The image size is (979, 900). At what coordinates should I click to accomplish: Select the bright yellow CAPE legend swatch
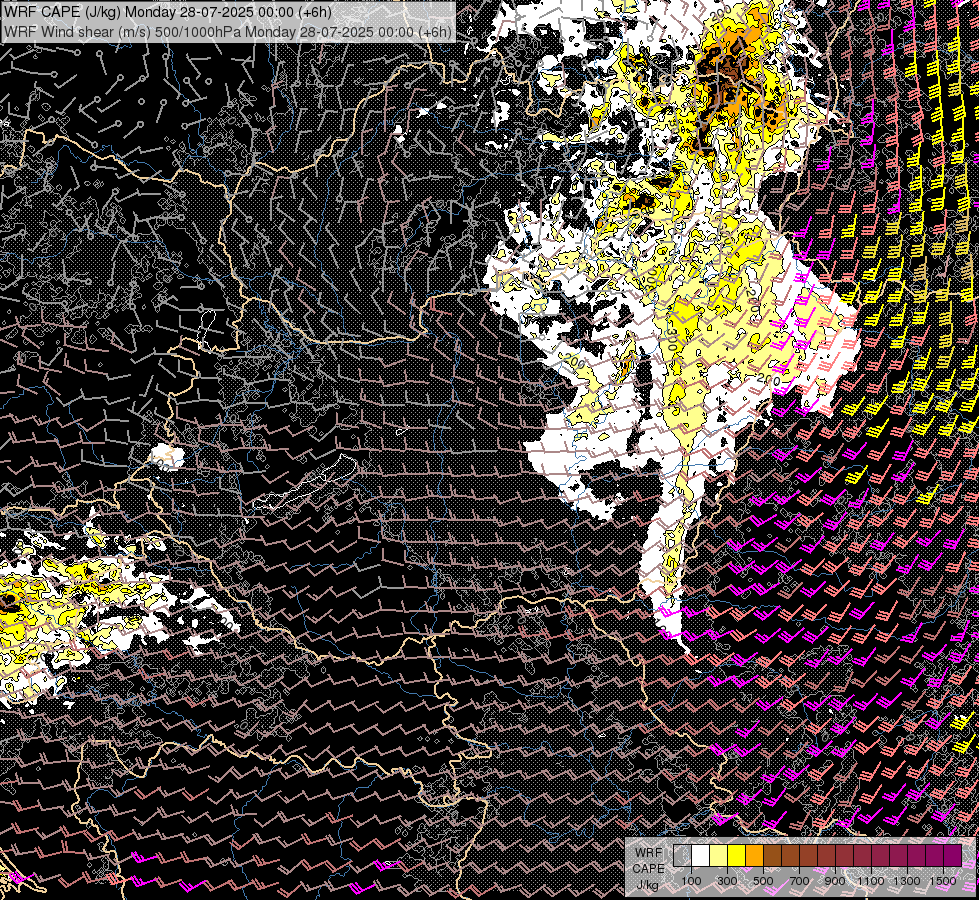coord(737,855)
